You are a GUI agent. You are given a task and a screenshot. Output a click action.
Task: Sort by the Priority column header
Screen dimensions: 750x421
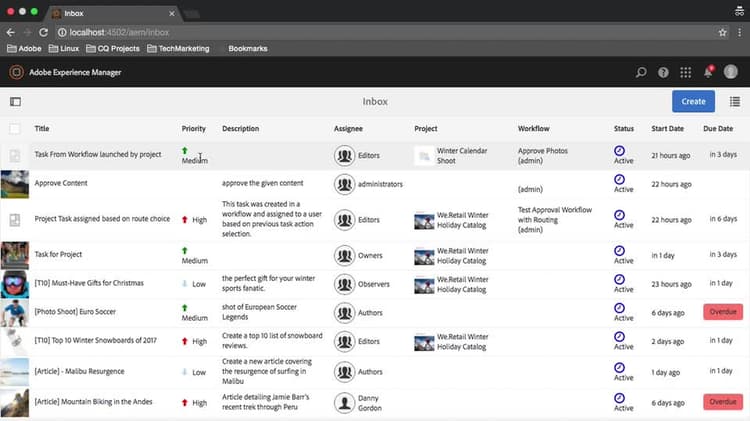193,129
